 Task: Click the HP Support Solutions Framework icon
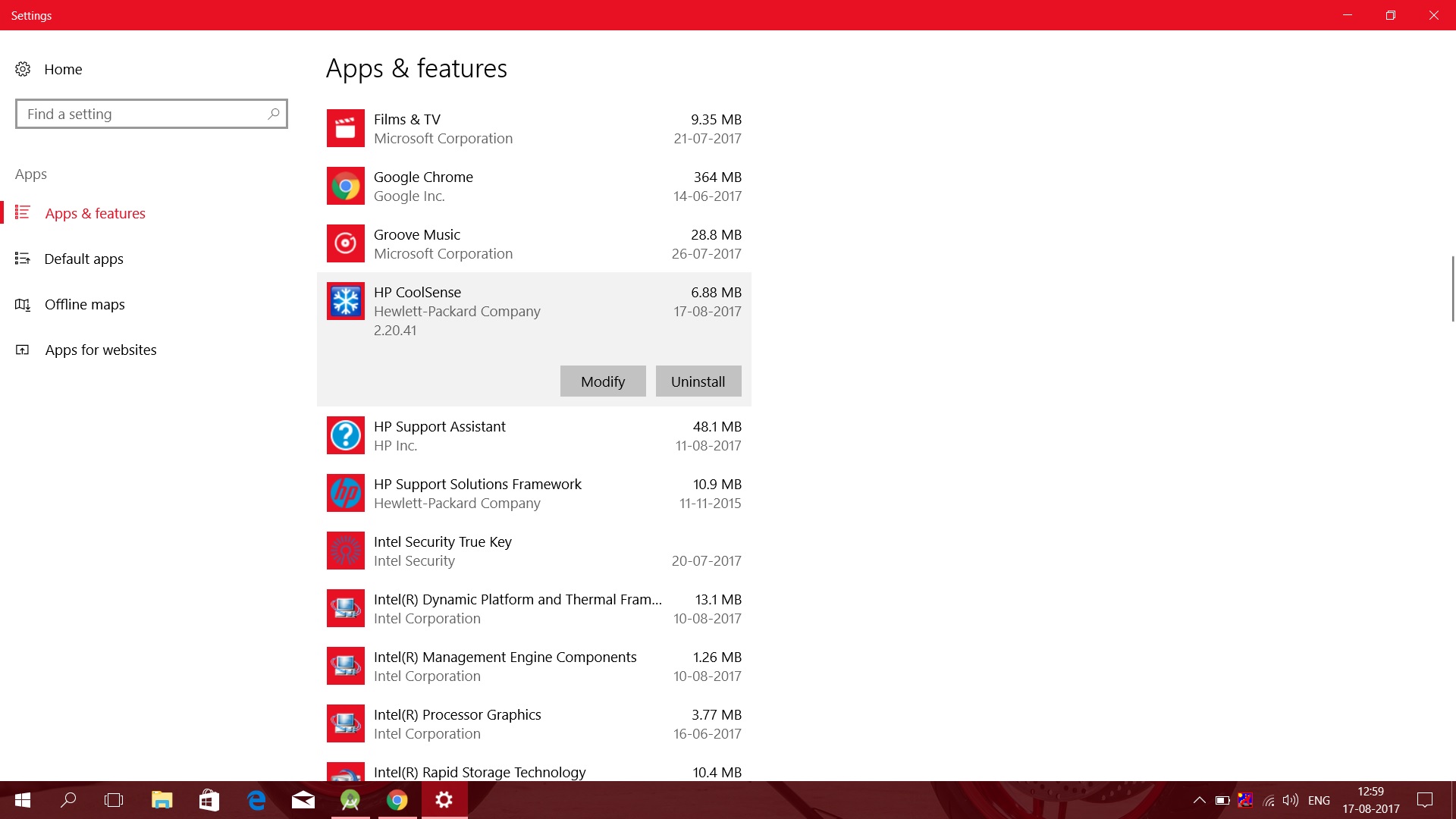pyautogui.click(x=345, y=493)
